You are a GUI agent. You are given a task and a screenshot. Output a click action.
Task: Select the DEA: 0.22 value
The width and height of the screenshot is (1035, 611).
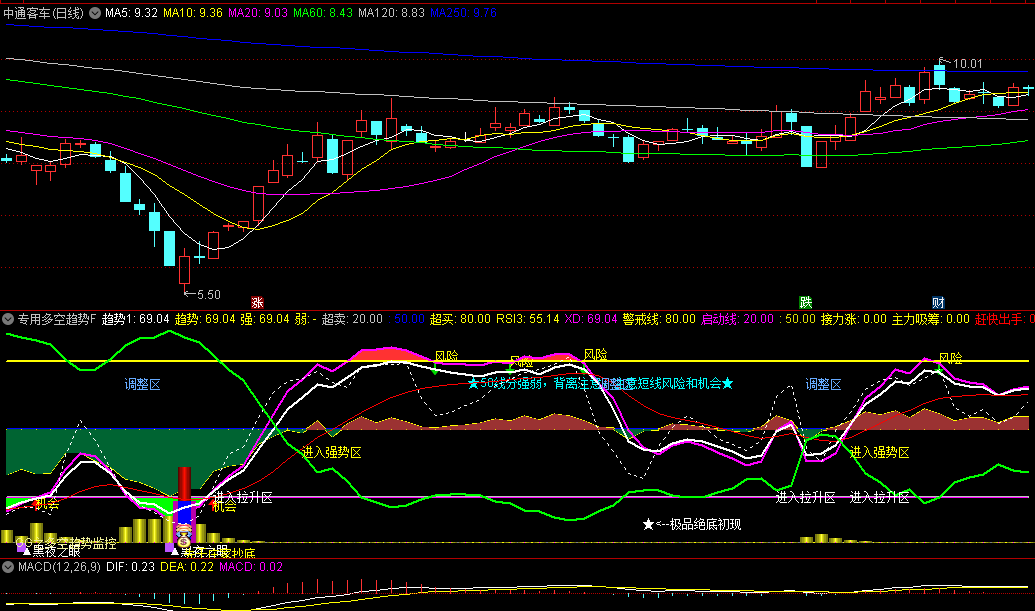187,567
